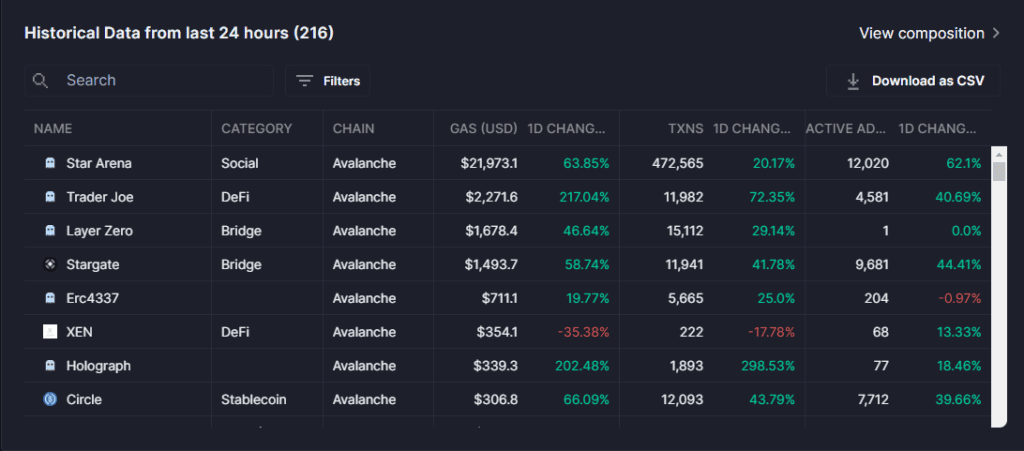Click the Star Arena ghost icon
Image resolution: width=1024 pixels, height=451 pixels.
(x=50, y=163)
